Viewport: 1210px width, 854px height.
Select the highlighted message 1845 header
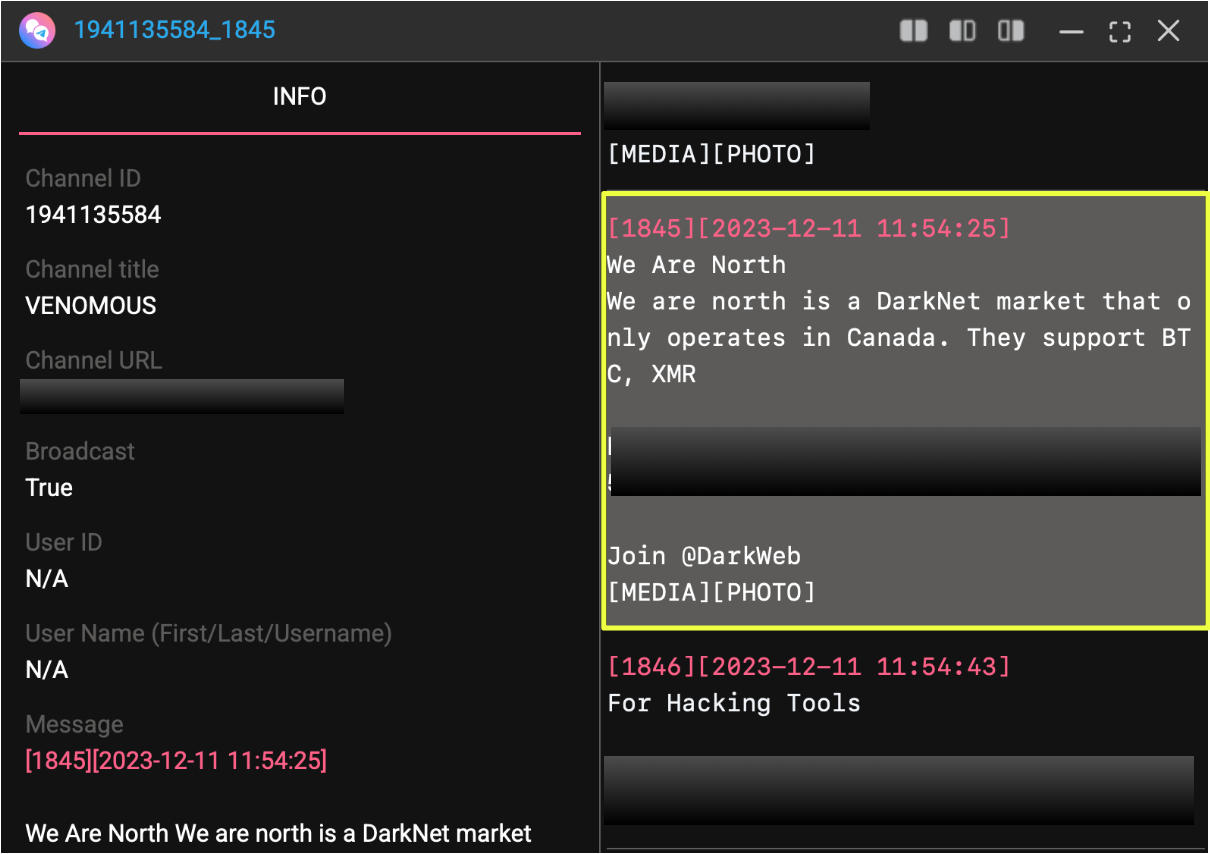coord(809,229)
